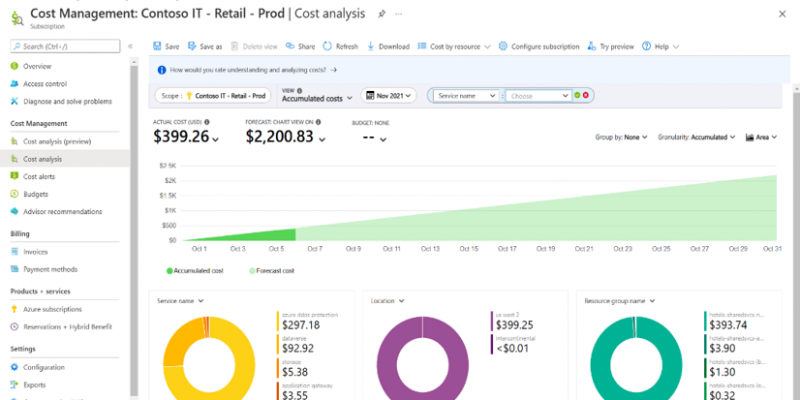Click the Search (Ctrl+/) field
Viewport: 800px width, 400px height.
(x=65, y=46)
